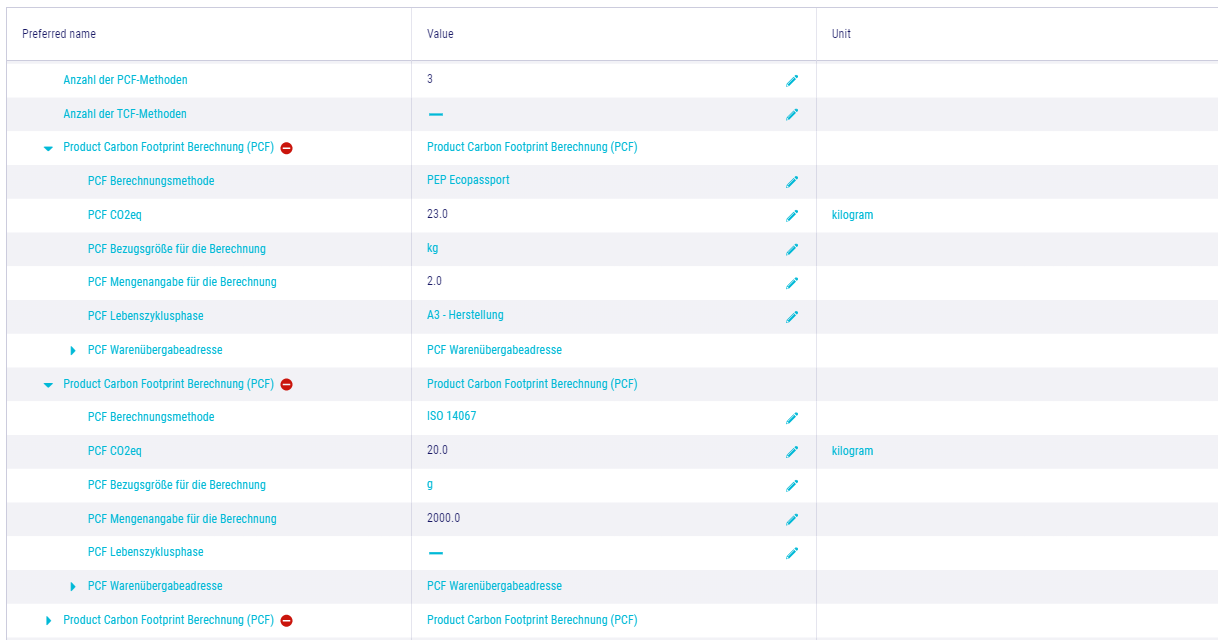Open the PCF Lebenszyklusphase link with empty value
Viewport: 1218px width, 640px height.
click(145, 552)
